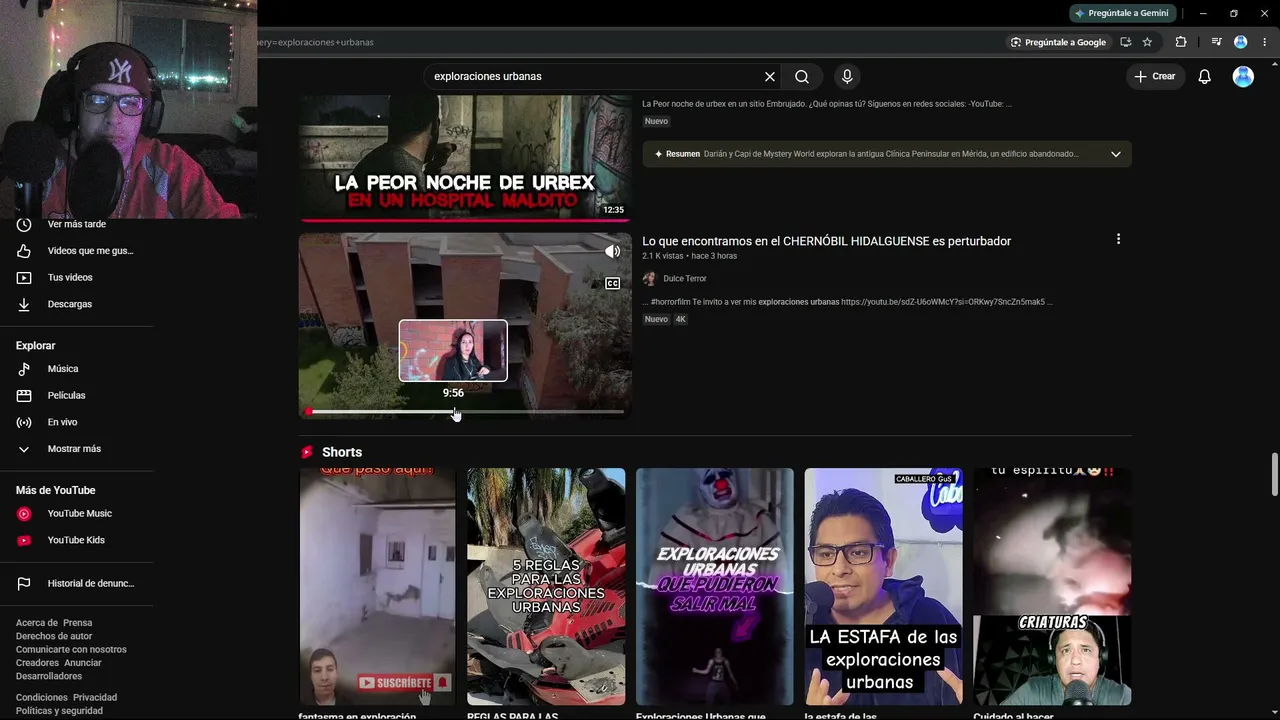Open video titled Lo que encontramos en el CHERNÓBIL HIDALGUENSE

pyautogui.click(x=826, y=241)
